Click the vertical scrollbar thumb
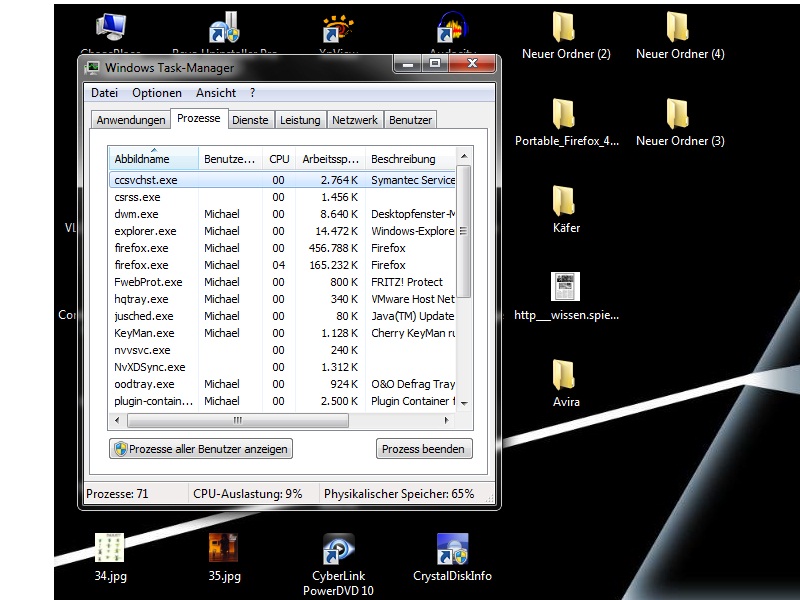800x600 pixels. pyautogui.click(x=464, y=231)
